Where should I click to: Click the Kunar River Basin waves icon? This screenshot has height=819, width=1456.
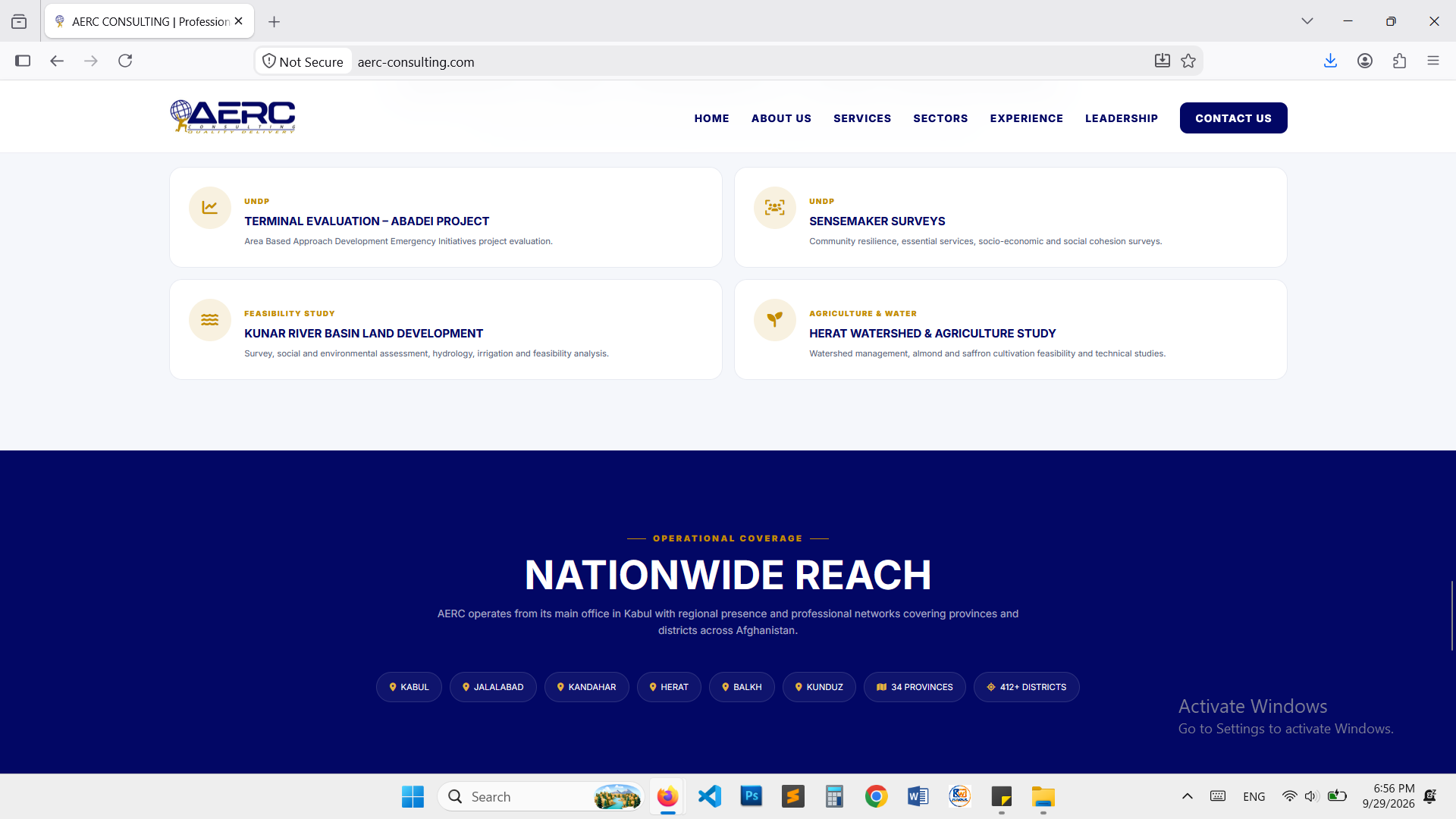click(210, 320)
